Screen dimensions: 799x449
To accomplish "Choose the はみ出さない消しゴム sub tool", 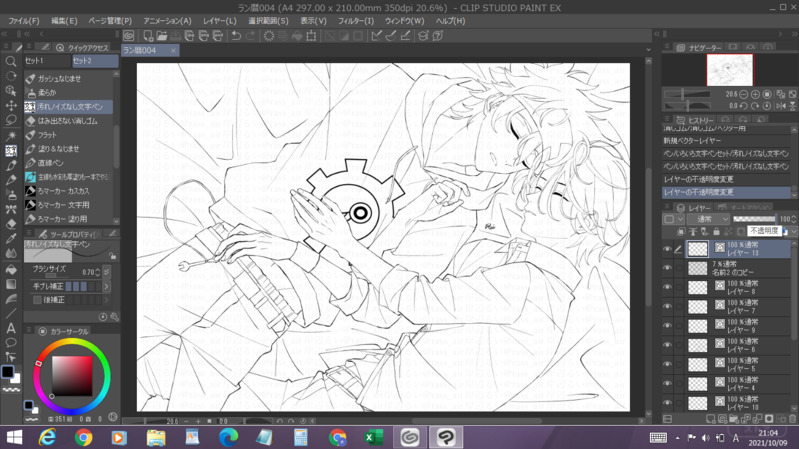I will pos(68,121).
